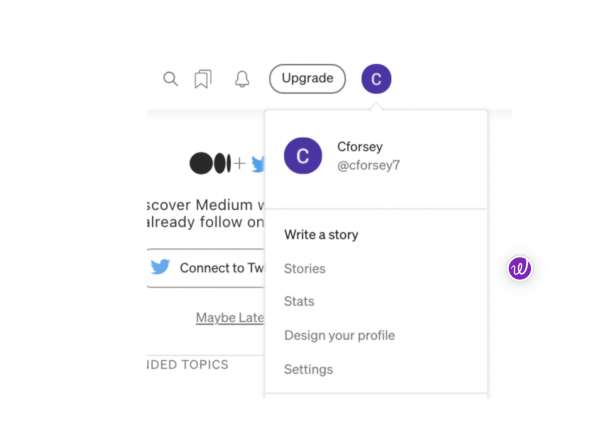Click the purple C avatar in the header
The height and width of the screenshot is (432, 598).
coord(376,79)
